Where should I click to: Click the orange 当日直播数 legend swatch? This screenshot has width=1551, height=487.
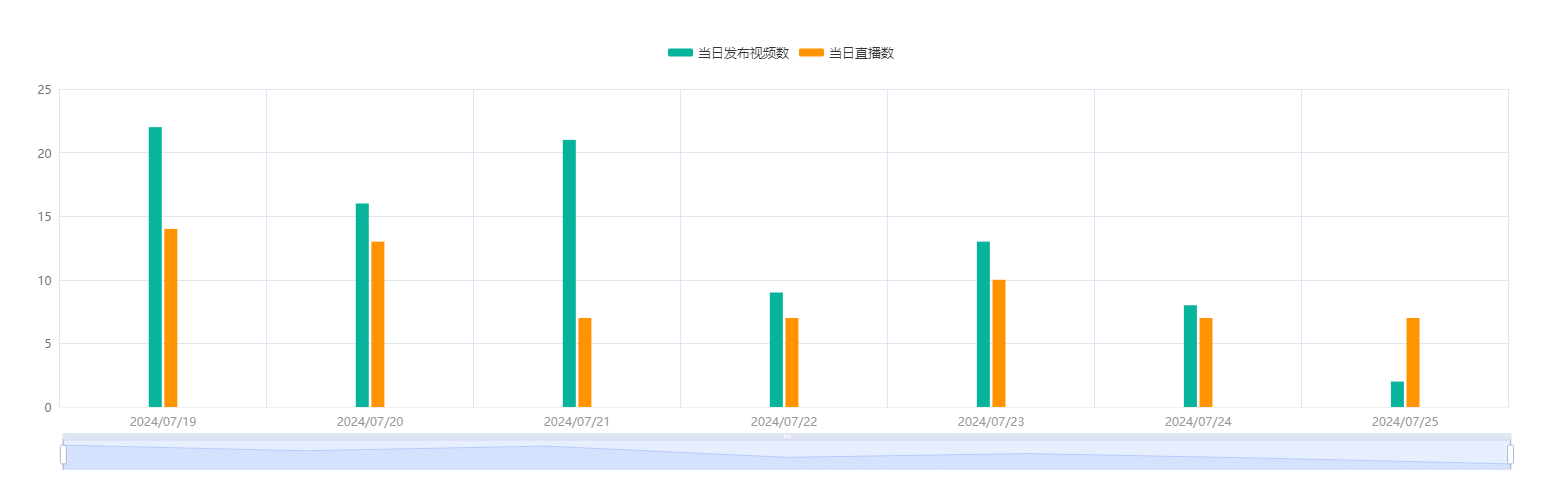811,53
